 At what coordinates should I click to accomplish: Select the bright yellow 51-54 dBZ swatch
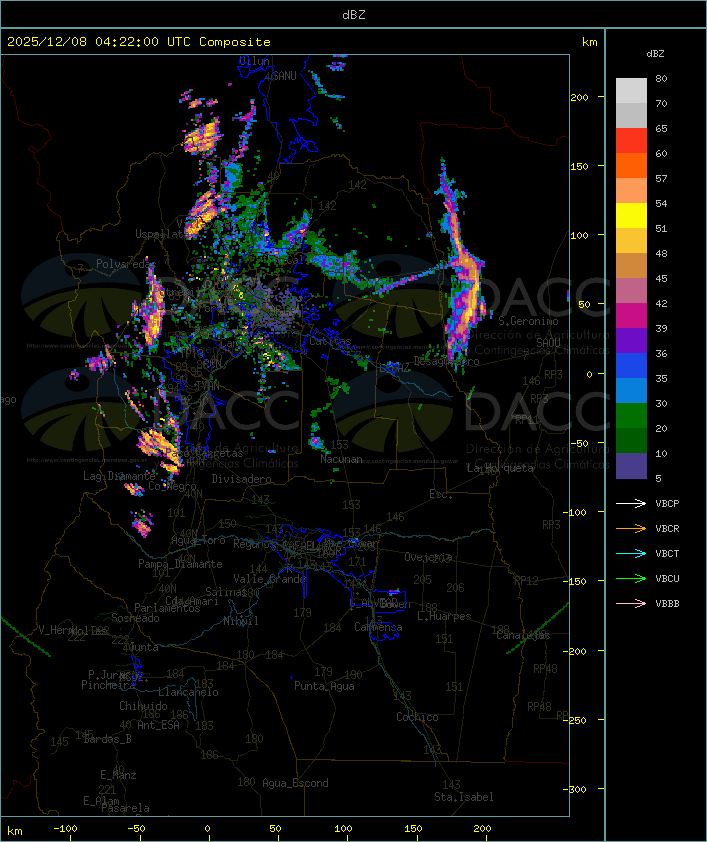click(631, 215)
